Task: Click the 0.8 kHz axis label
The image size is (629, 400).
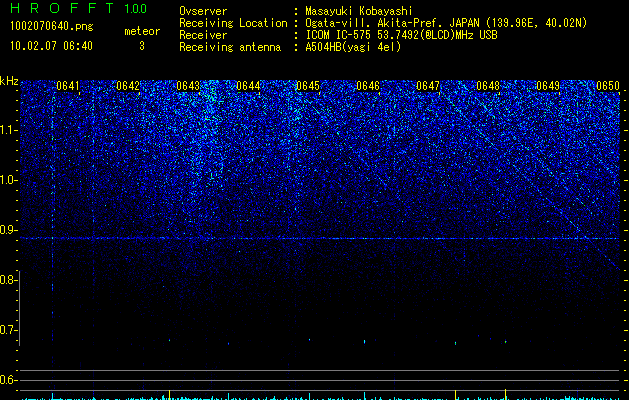Action: pyautogui.click(x=7, y=280)
